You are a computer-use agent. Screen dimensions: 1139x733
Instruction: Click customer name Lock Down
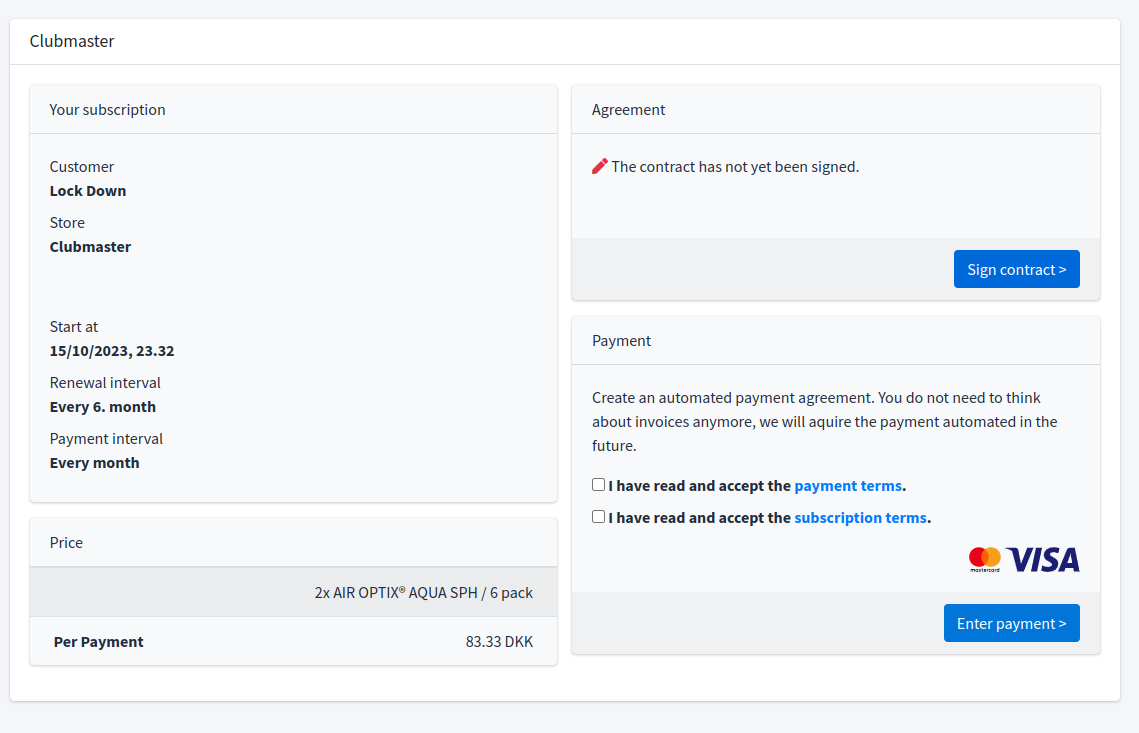pos(88,191)
